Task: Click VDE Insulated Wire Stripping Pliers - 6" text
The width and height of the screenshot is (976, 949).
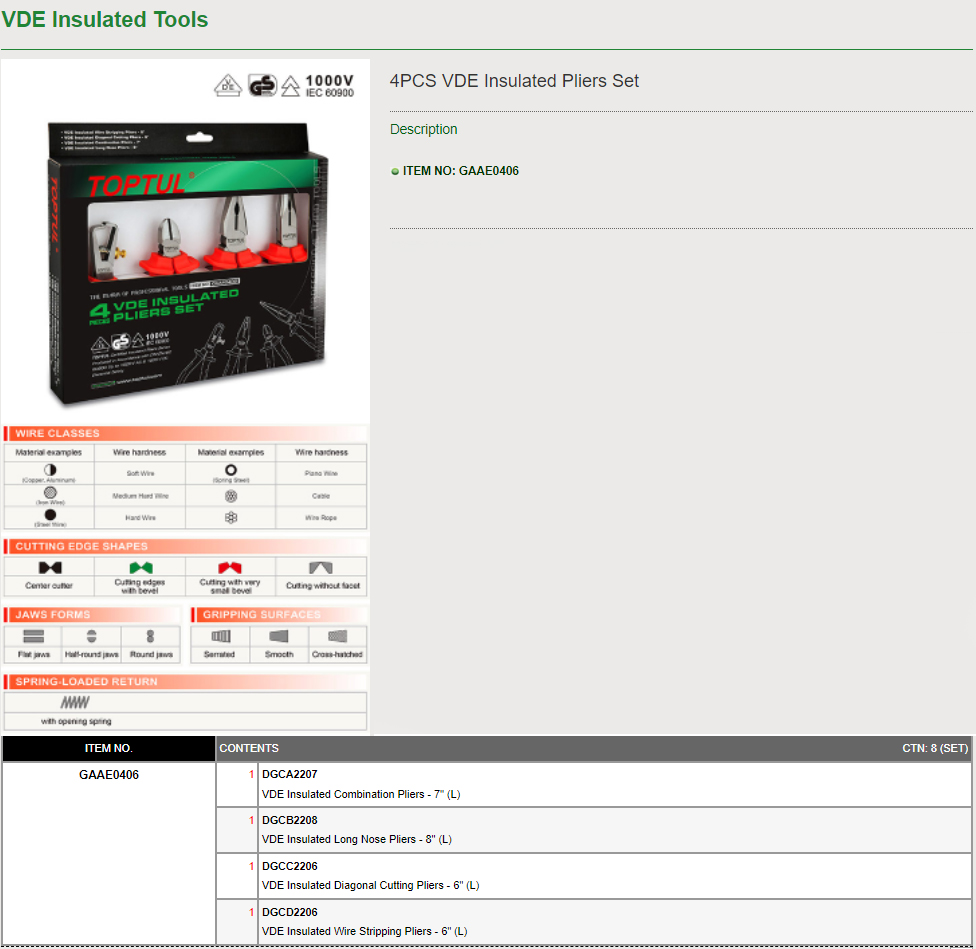Action: 364,932
